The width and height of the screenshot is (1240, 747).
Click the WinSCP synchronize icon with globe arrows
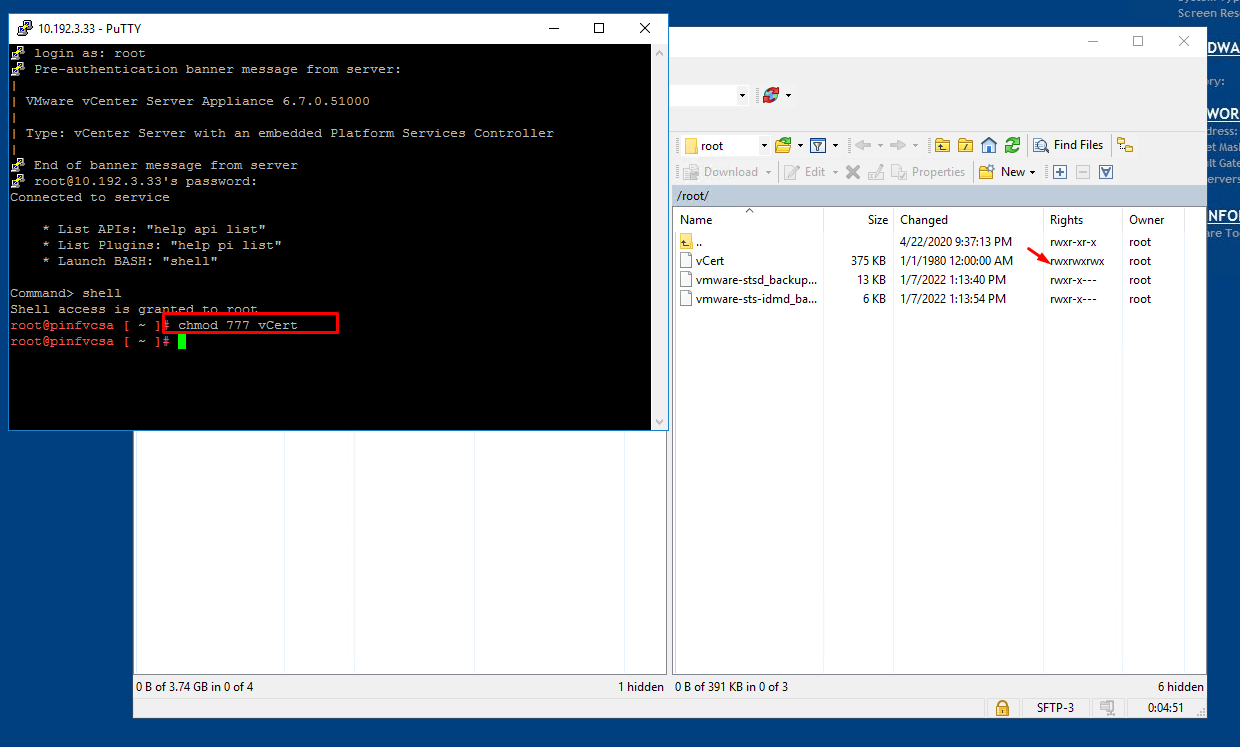771,95
